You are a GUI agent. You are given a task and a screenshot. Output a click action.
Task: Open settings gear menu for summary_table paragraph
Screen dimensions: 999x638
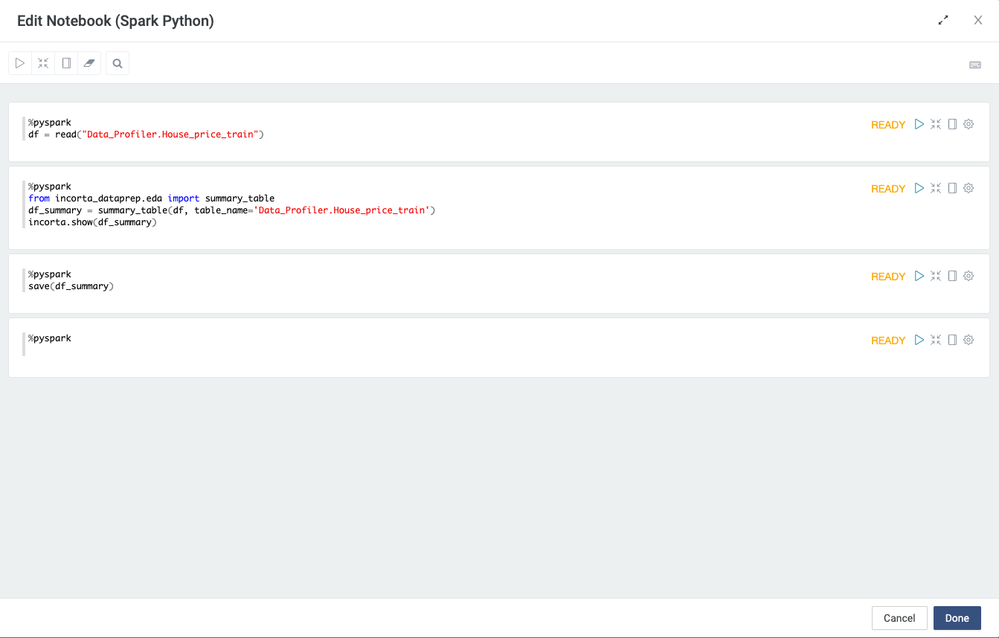tap(968, 189)
